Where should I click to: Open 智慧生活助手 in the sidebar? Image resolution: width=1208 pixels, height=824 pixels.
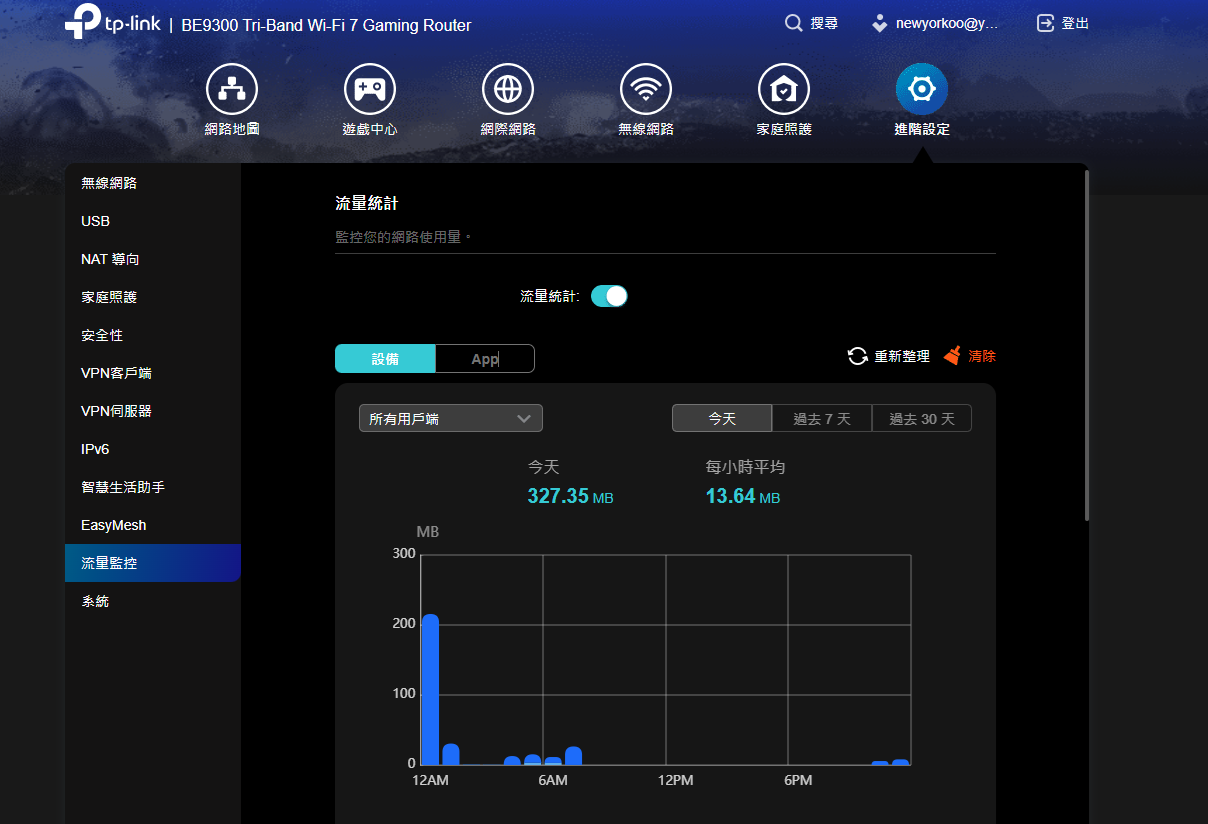click(153, 487)
